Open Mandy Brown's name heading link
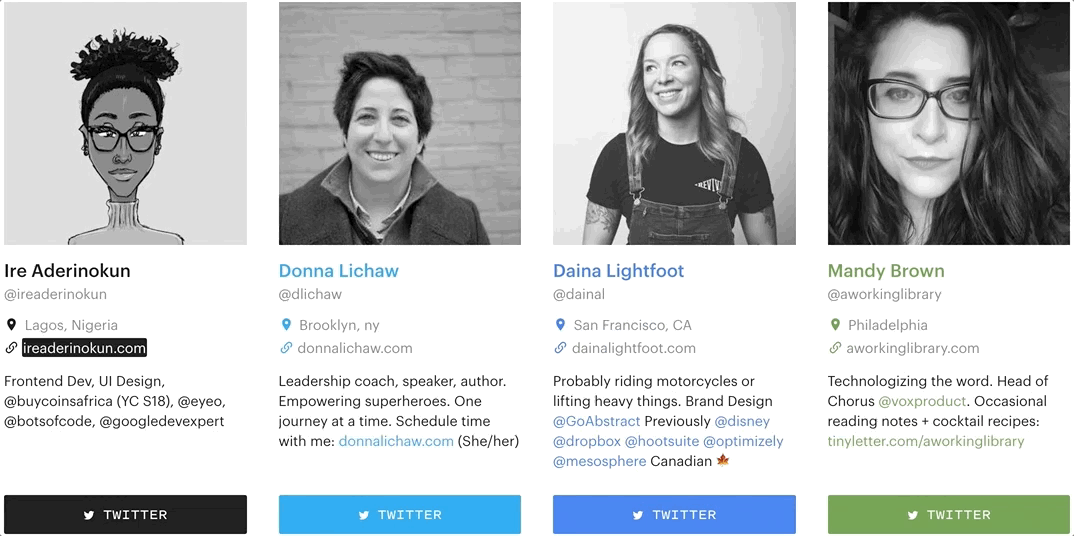This screenshot has width=1074, height=536. 885,271
